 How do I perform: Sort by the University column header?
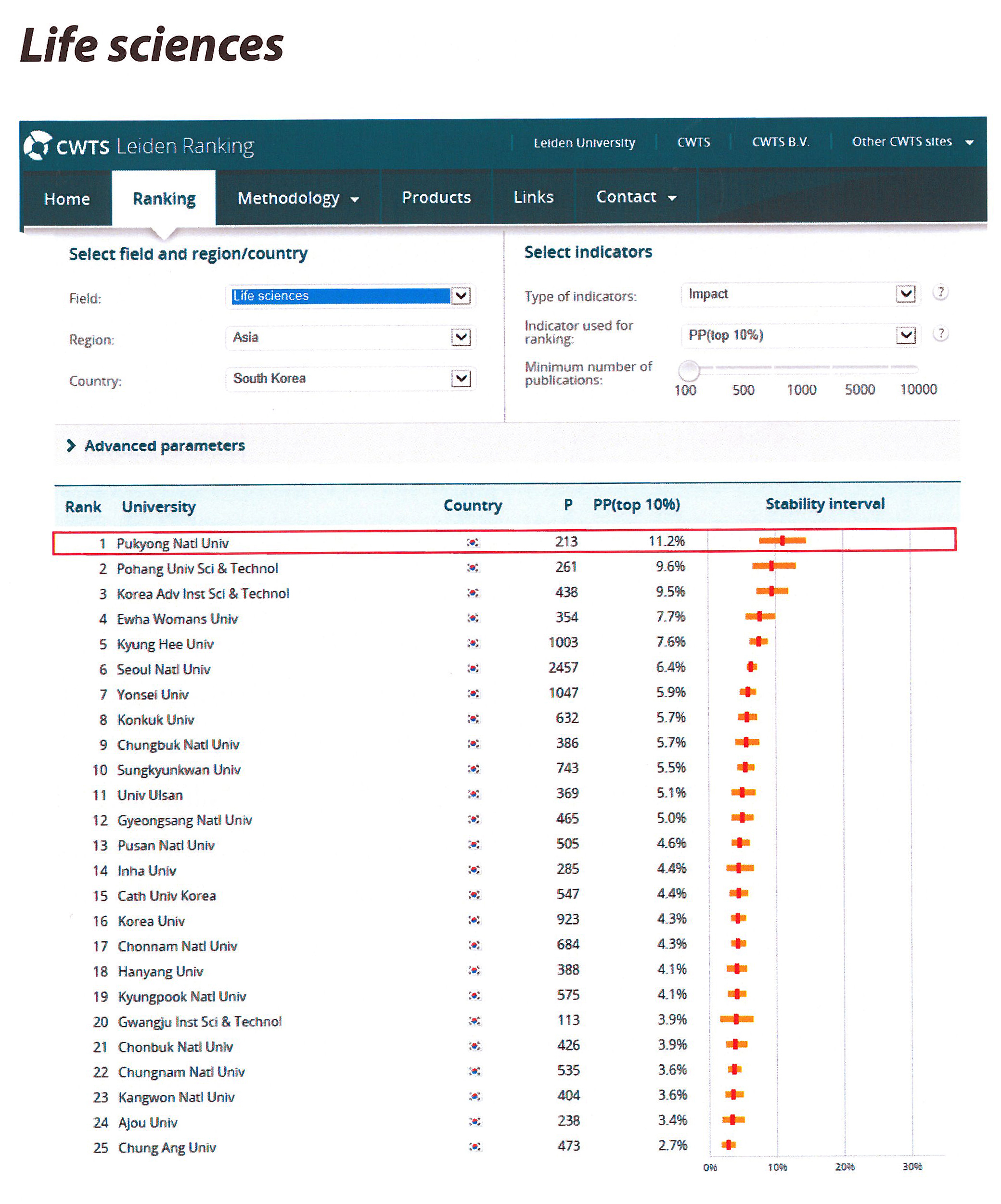[x=159, y=507]
